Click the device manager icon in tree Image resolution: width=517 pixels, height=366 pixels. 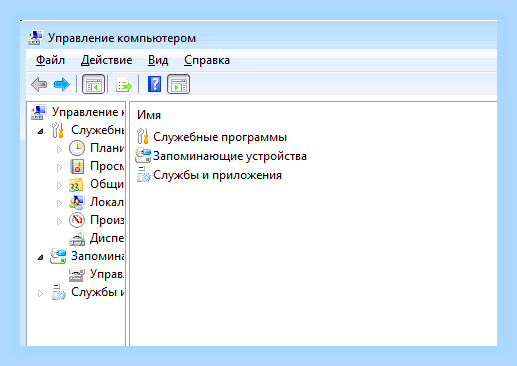click(x=77, y=238)
